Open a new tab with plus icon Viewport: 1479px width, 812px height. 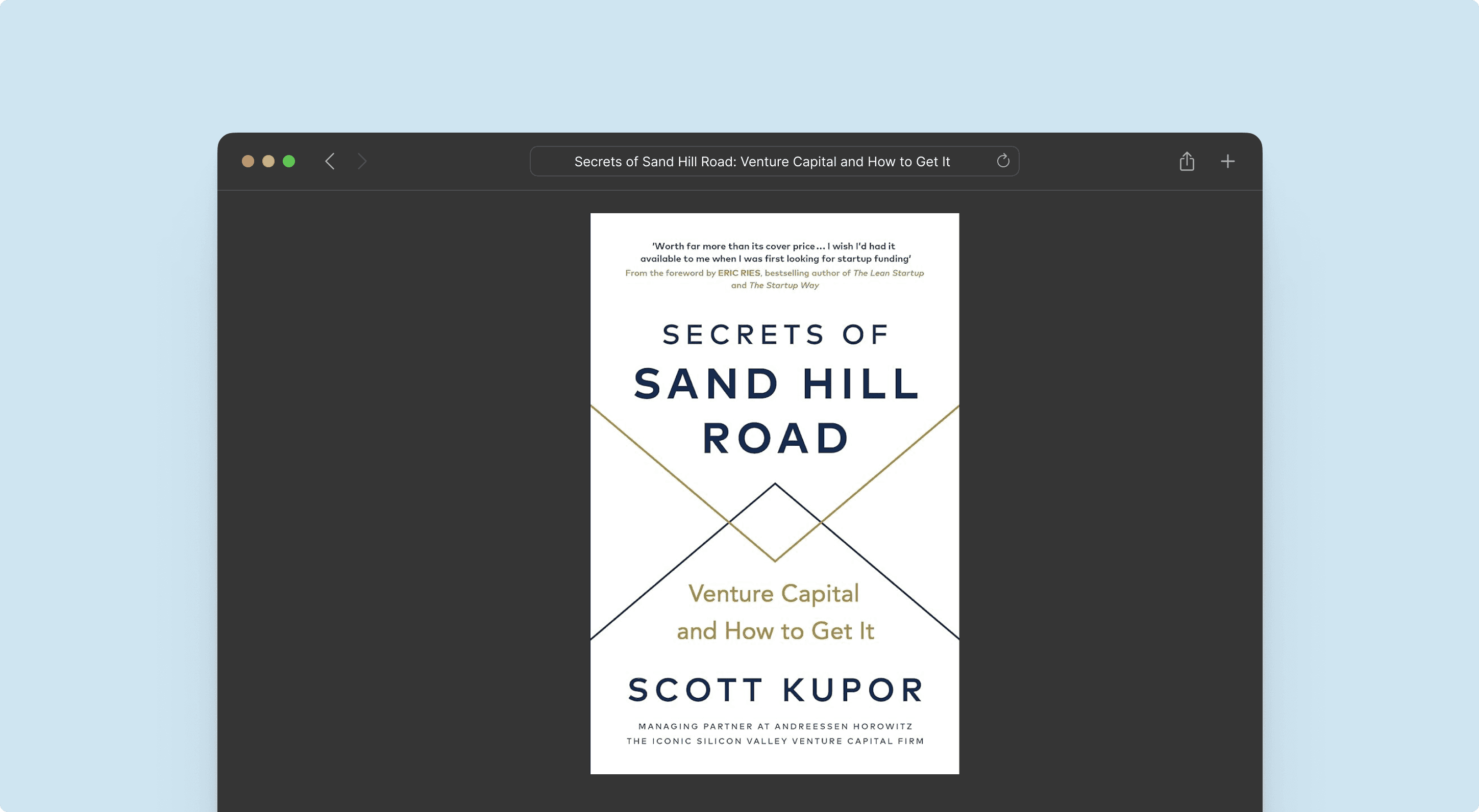click(x=1227, y=161)
